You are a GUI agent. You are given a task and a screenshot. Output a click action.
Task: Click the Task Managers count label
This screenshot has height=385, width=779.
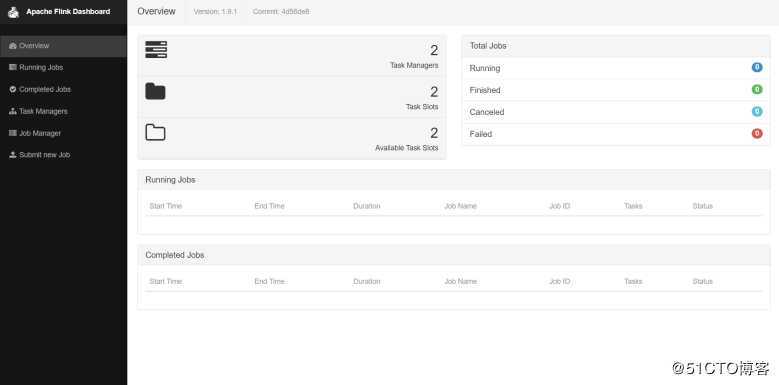(x=414, y=65)
